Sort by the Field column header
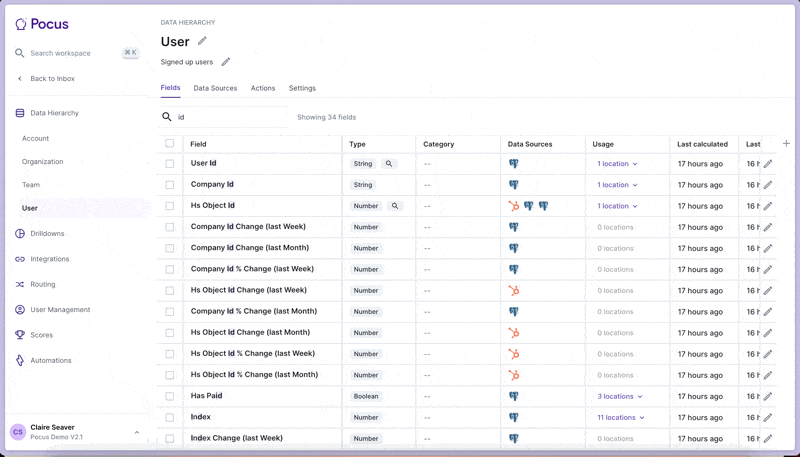Screen dimensions: 800x457 coord(198,144)
